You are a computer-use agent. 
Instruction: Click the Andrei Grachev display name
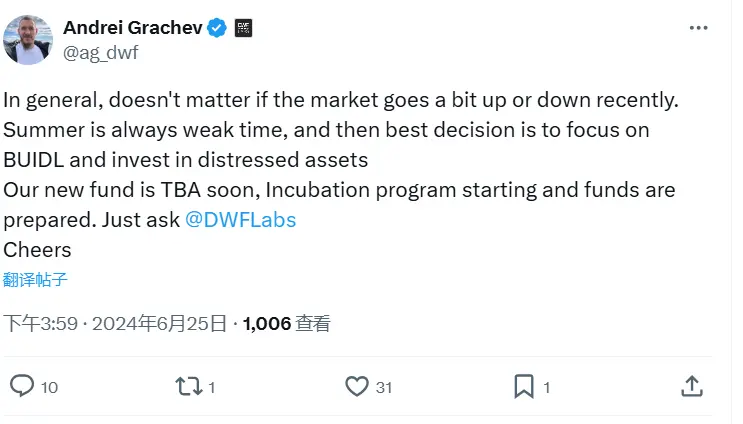(132, 28)
